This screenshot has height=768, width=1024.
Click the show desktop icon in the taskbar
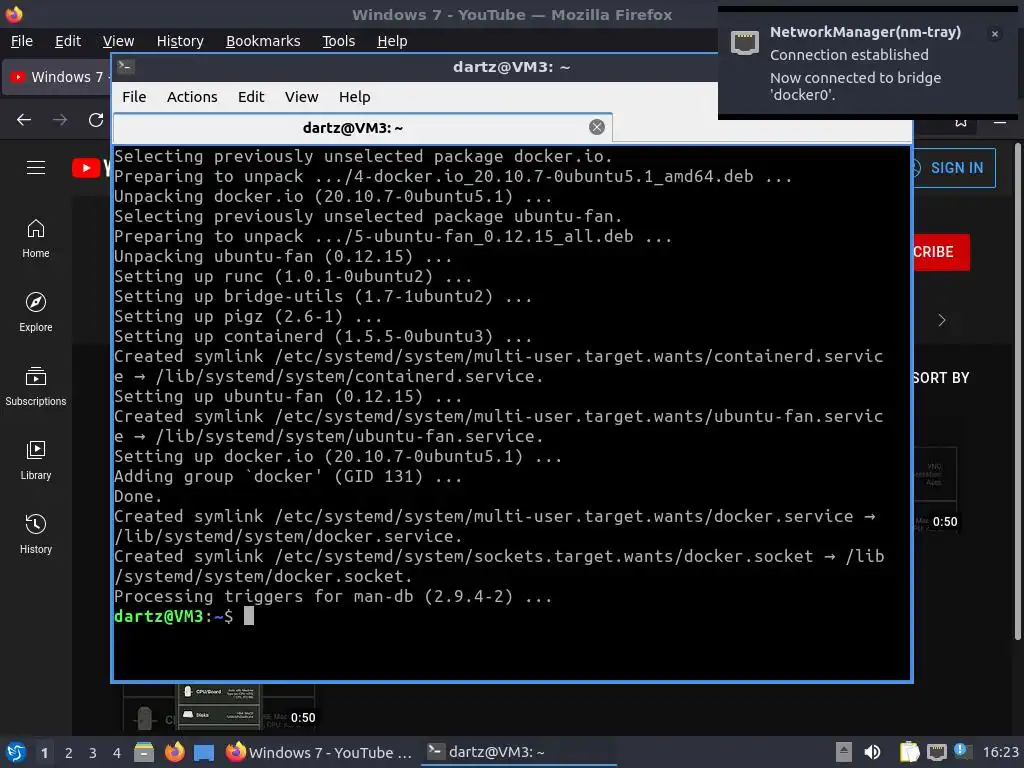[x=204, y=752]
